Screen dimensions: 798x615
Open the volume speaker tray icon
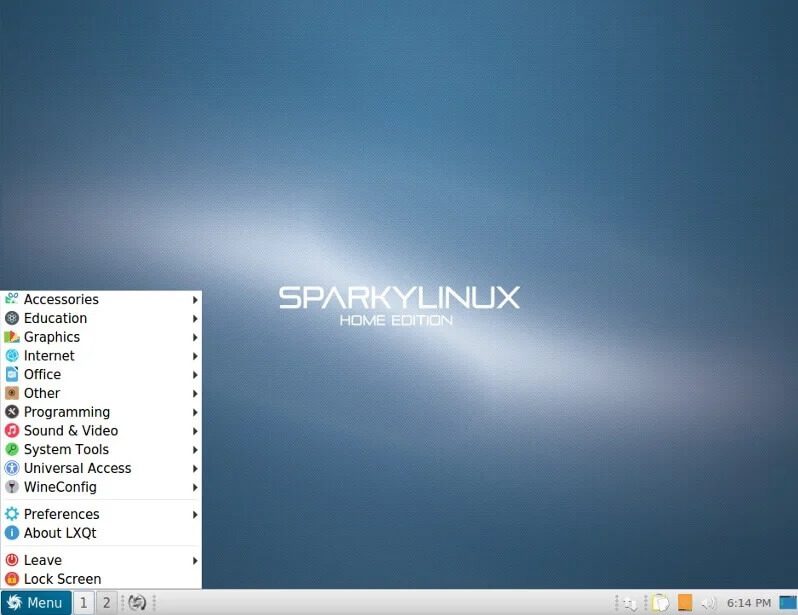click(x=708, y=603)
